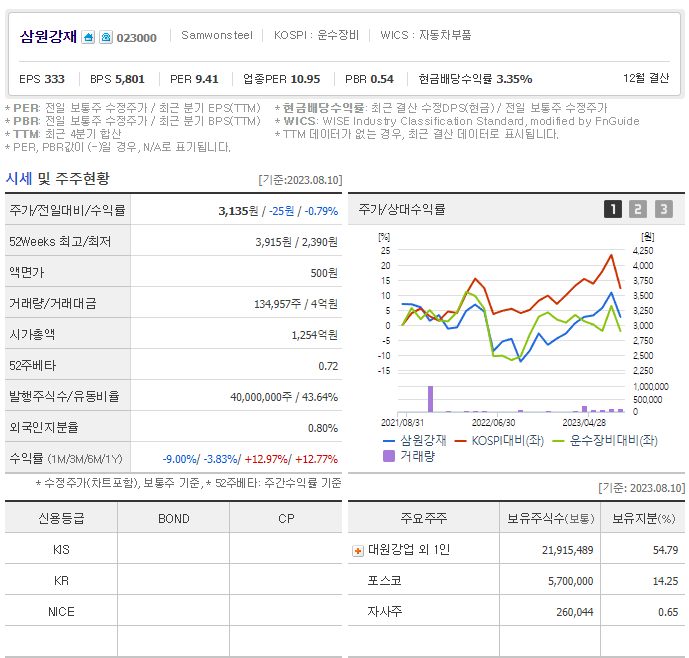Switch the chart to tab 1
This screenshot has height=658, width=689.
click(x=613, y=209)
